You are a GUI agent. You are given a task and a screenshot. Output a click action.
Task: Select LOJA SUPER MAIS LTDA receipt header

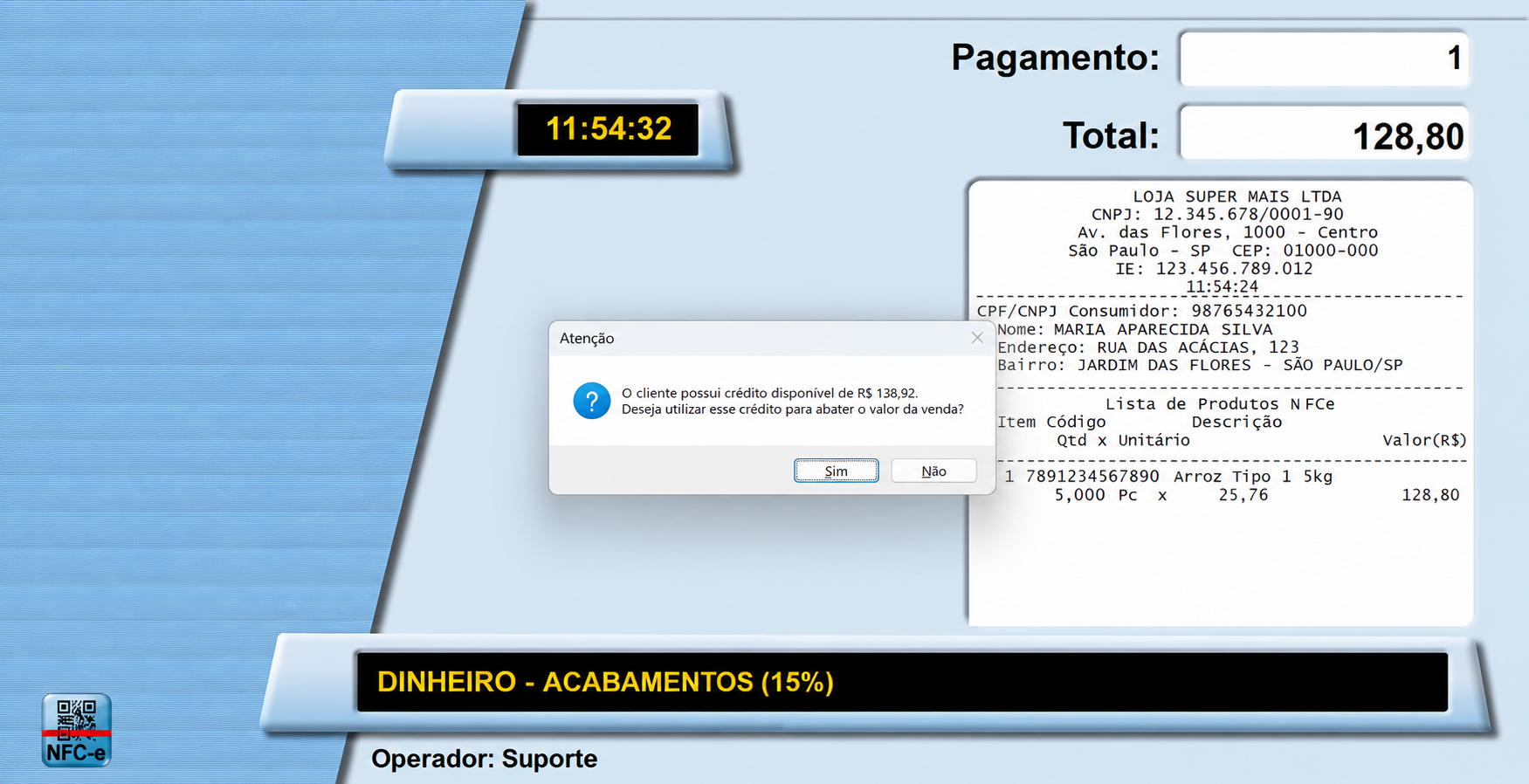pyautogui.click(x=1236, y=196)
